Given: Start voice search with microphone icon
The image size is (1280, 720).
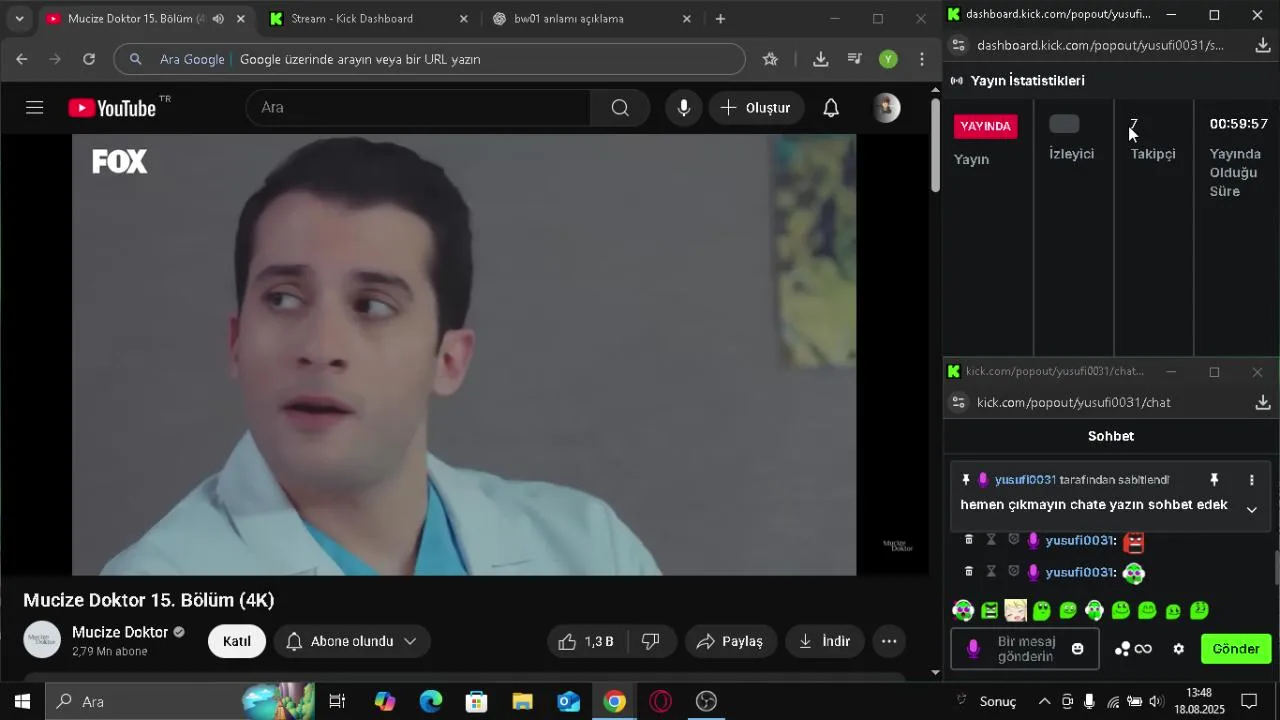Looking at the screenshot, I should (684, 108).
